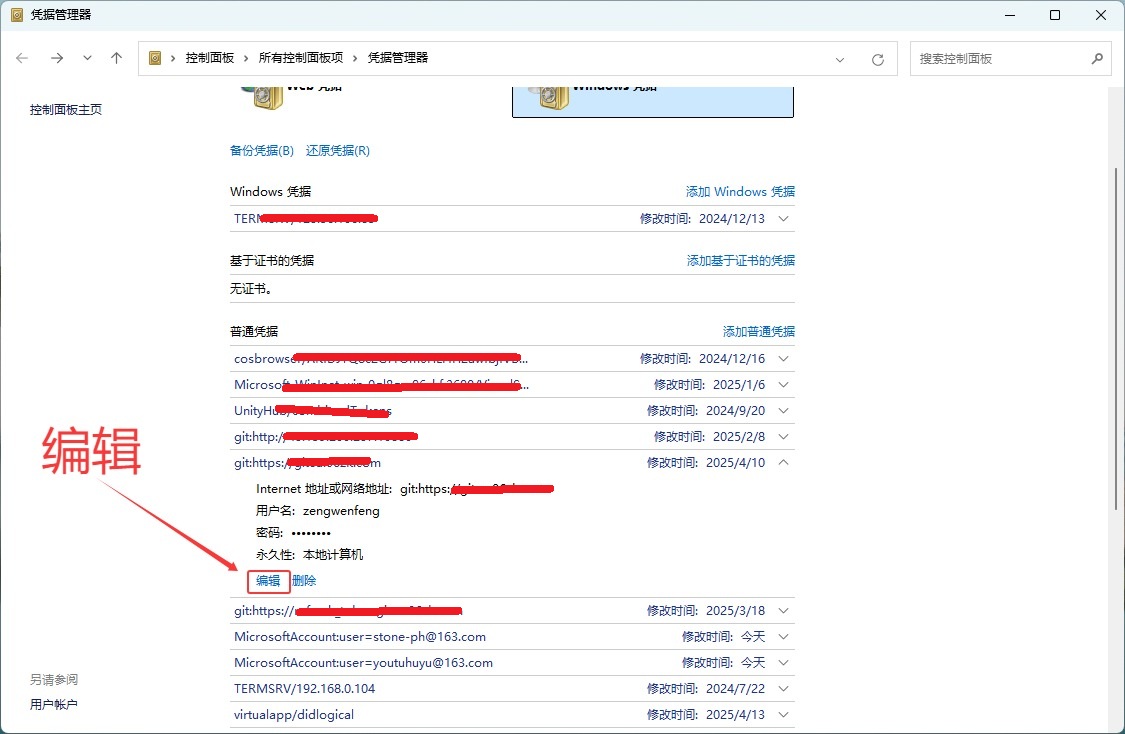Click the address bar Control Panel icon
Screen dimensions: 1125x734
[x=155, y=58]
